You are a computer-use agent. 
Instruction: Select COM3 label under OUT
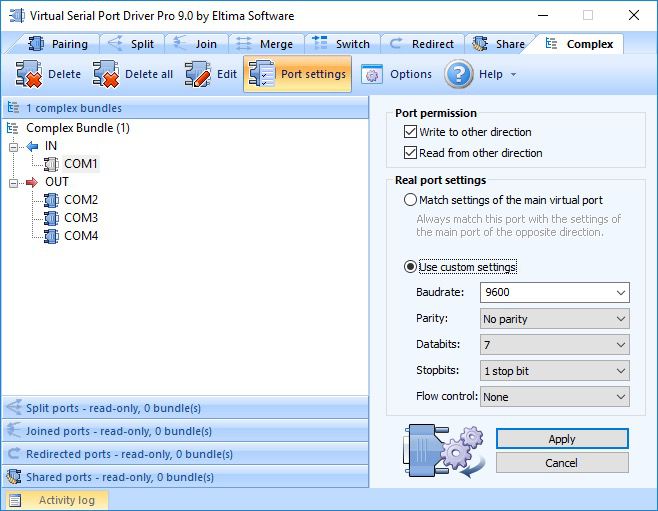81,218
